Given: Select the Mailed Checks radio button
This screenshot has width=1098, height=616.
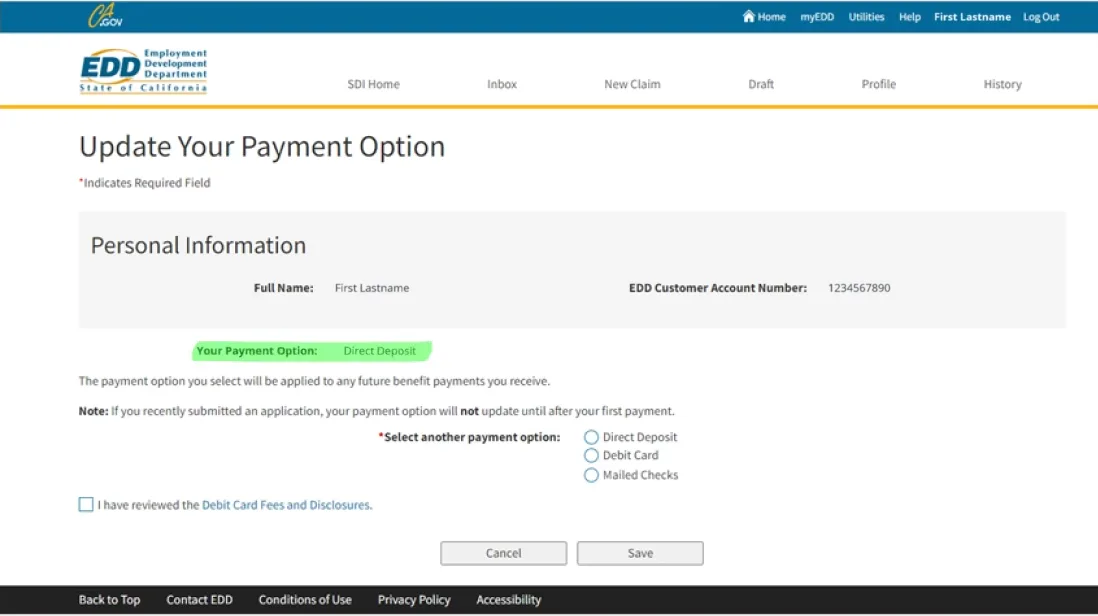Looking at the screenshot, I should (x=591, y=475).
